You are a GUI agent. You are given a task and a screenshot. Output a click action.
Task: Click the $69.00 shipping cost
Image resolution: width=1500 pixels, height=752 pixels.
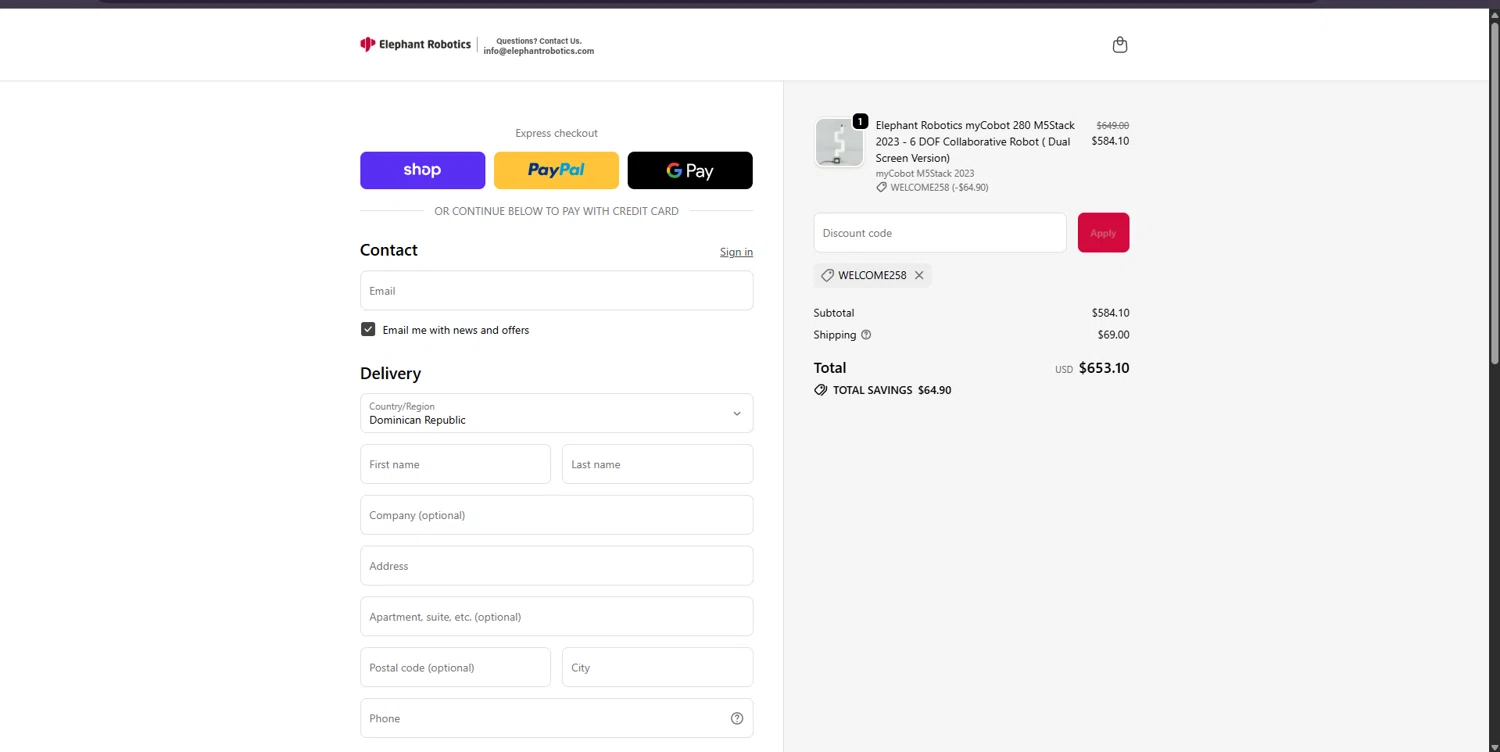tap(1113, 335)
